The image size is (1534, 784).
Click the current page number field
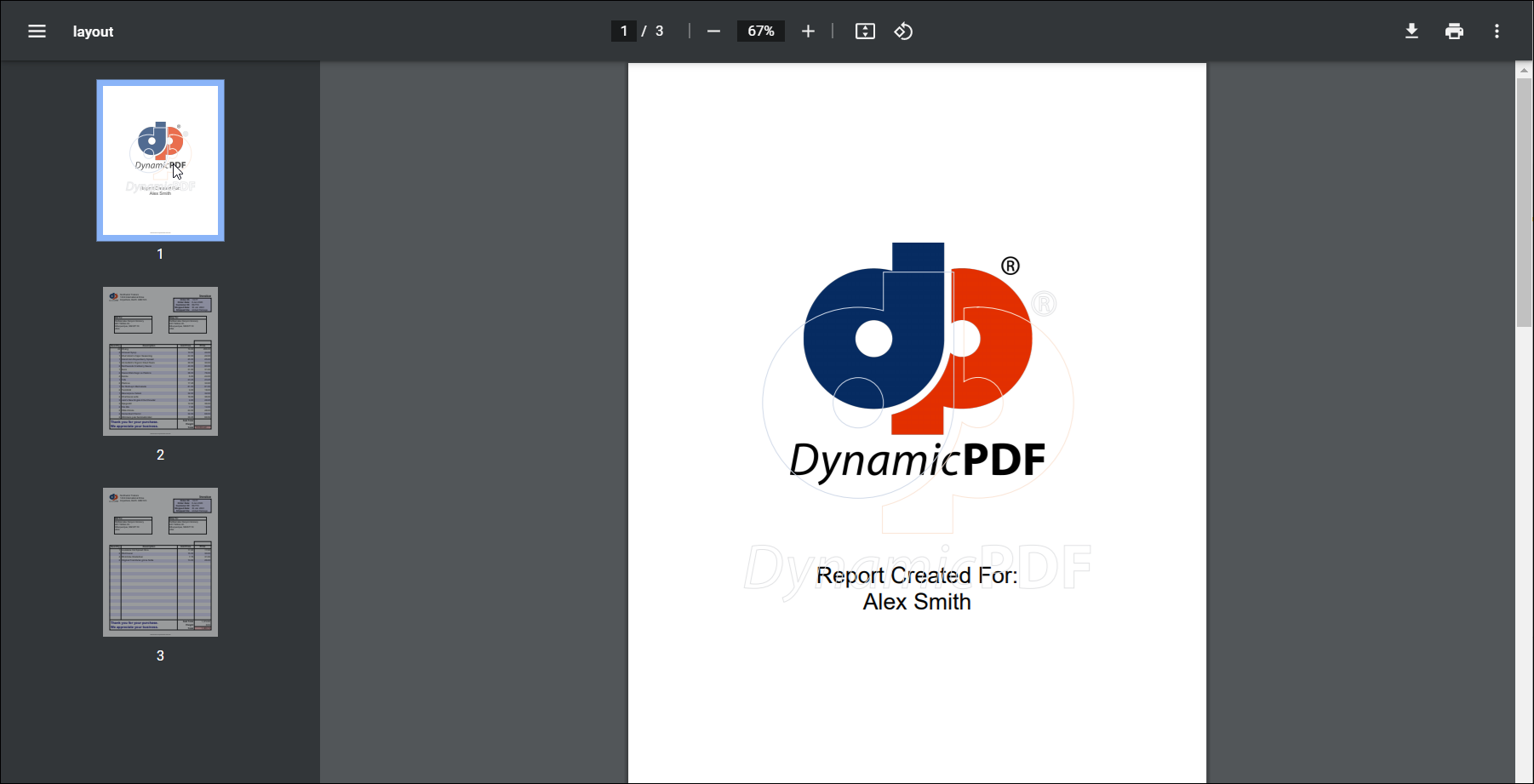[624, 31]
